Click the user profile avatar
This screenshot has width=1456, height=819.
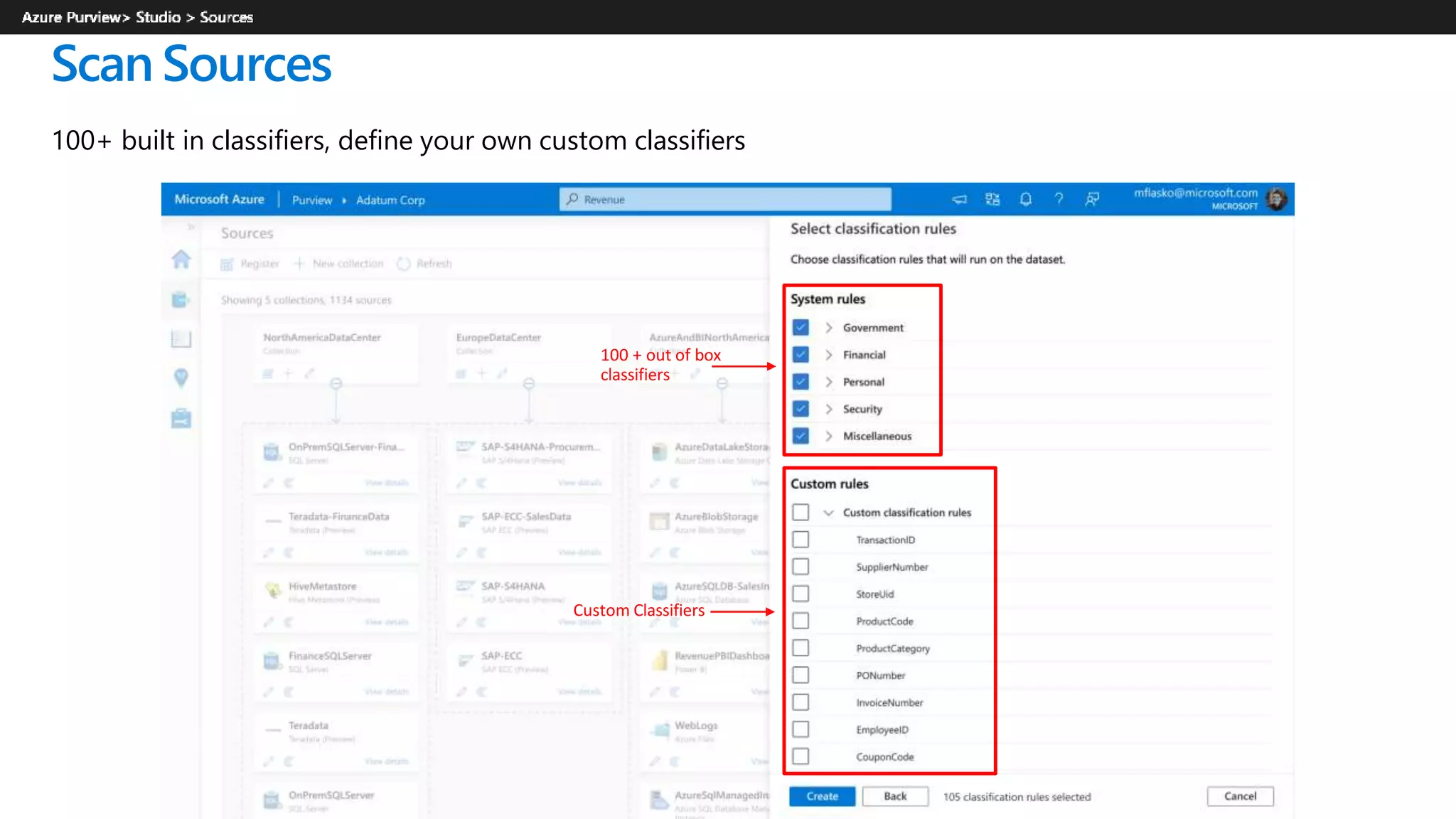(1276, 199)
